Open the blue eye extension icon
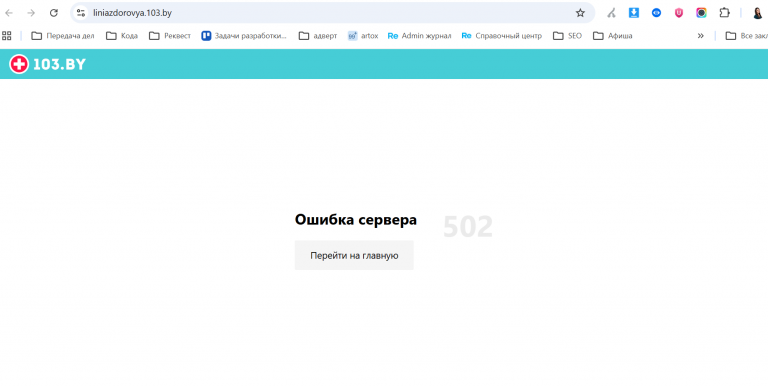The image size is (768, 386). (656, 13)
